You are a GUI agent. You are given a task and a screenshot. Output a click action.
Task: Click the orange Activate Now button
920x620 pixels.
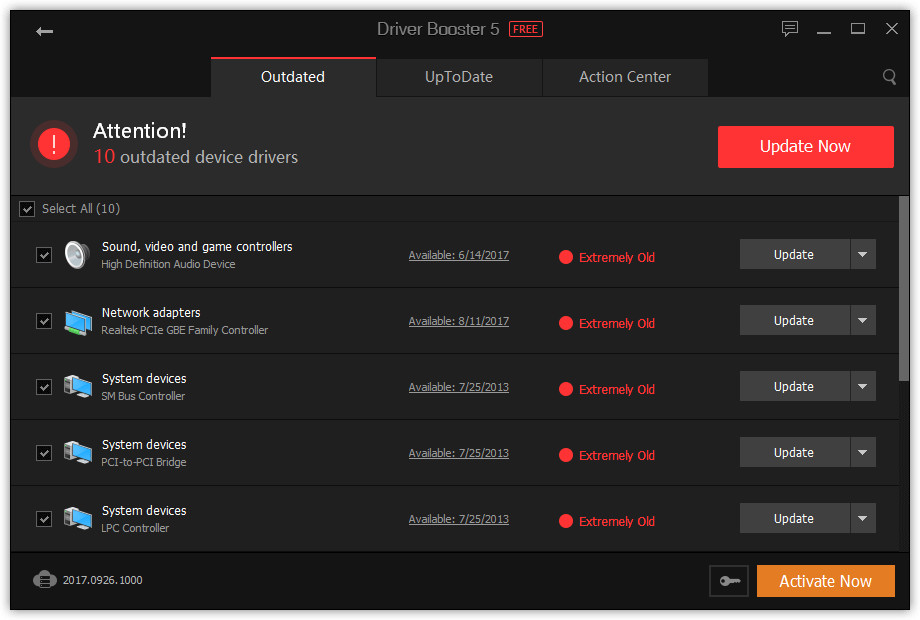point(825,581)
